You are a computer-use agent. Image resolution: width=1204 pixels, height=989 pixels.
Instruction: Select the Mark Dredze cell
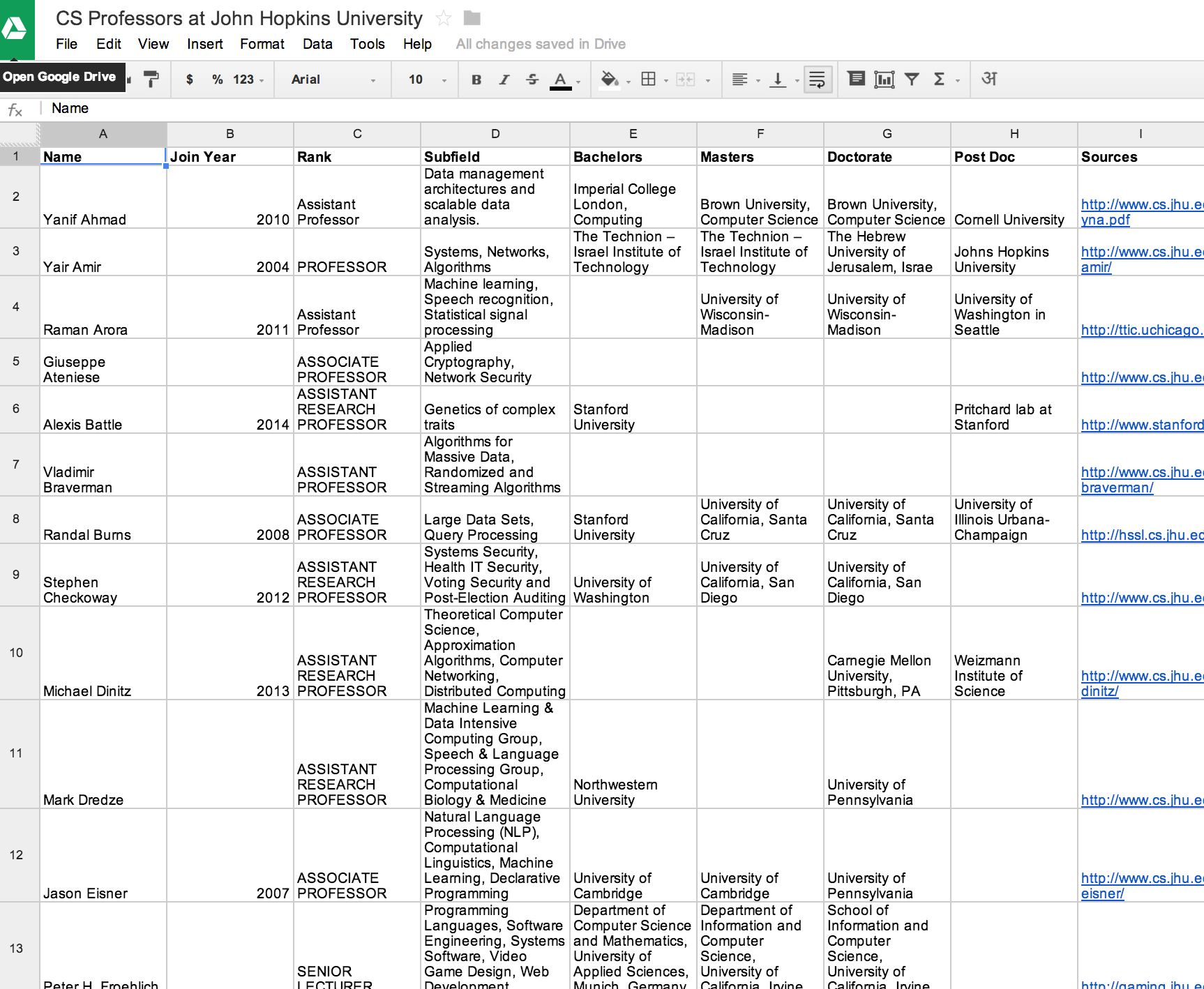tap(103, 754)
